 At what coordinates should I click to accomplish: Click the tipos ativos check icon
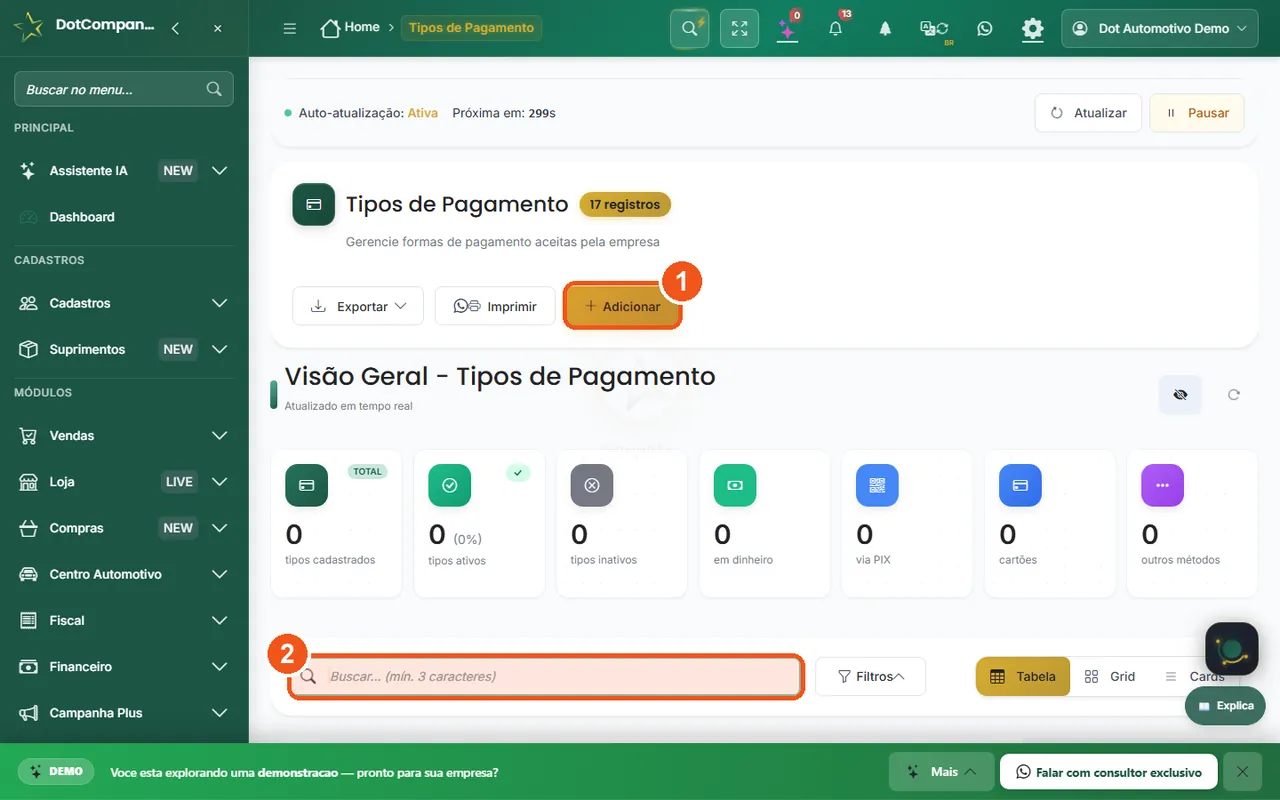pos(450,485)
